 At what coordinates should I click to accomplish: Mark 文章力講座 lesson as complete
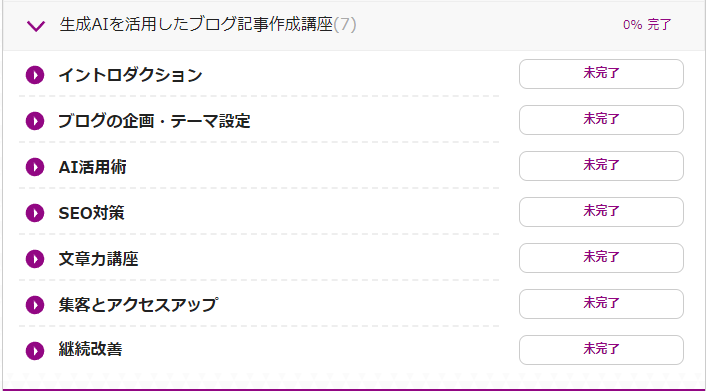pos(601,258)
